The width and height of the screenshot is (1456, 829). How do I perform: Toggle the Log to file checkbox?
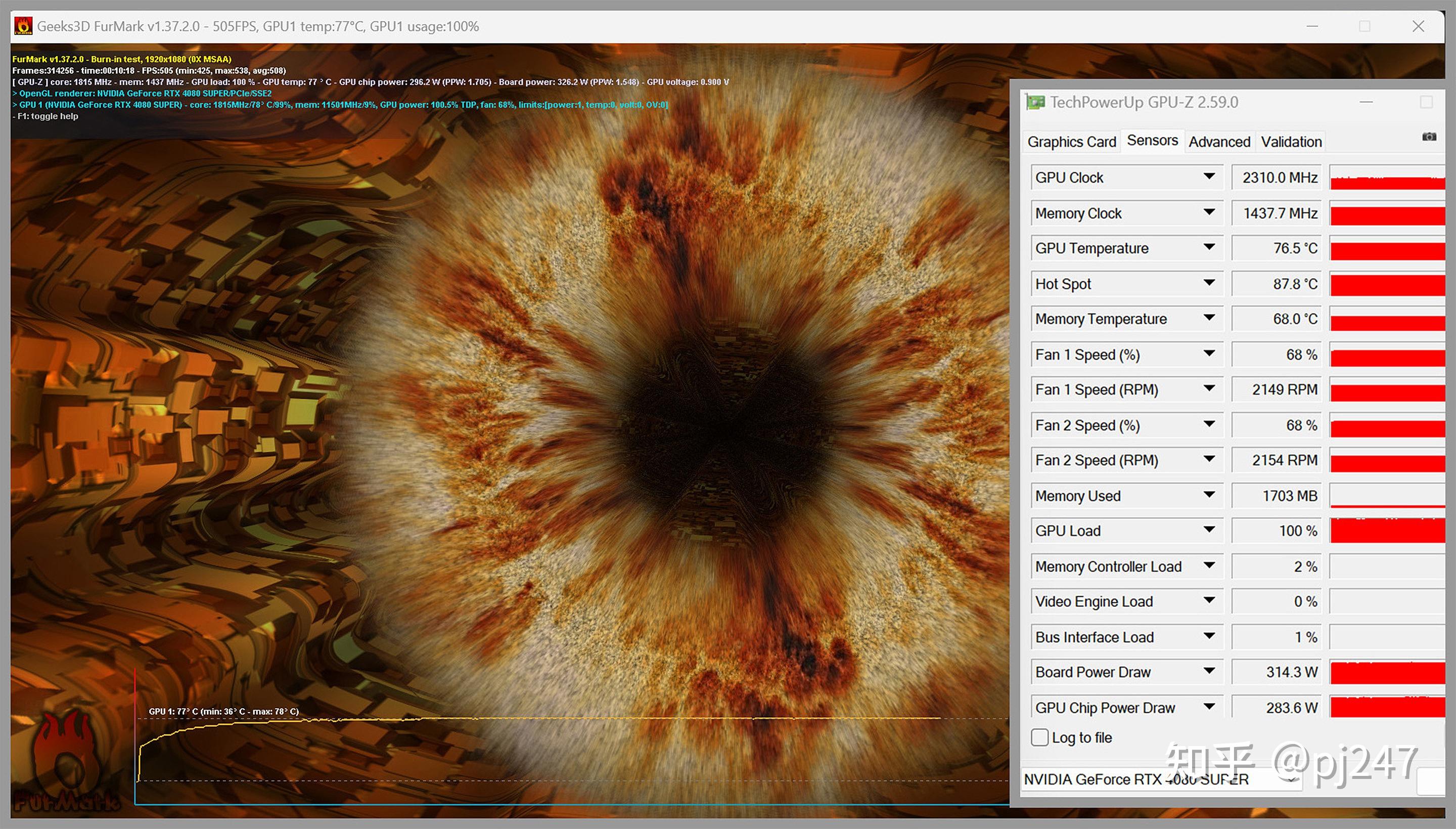coord(1039,737)
